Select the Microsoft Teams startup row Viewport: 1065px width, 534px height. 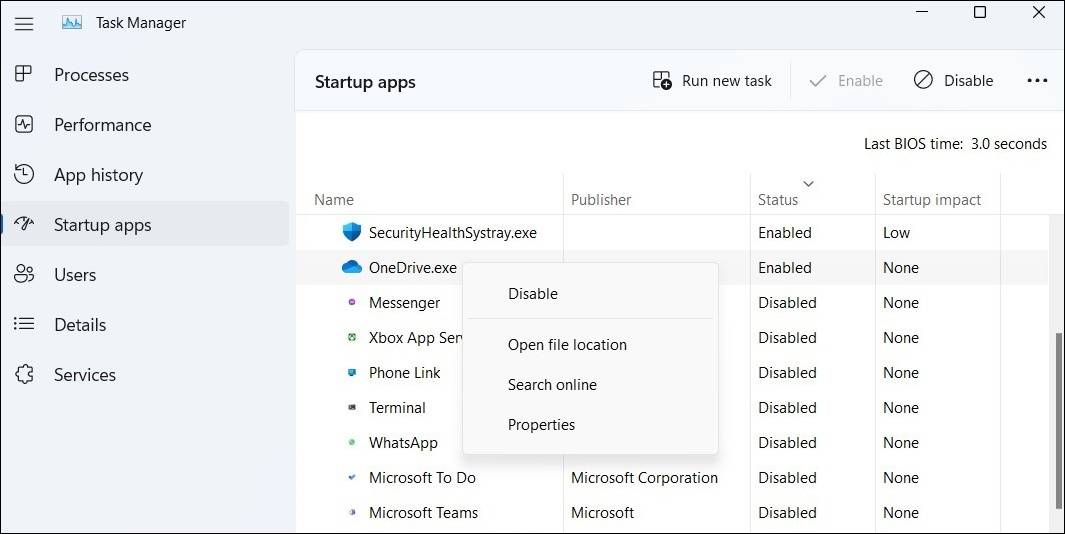[x=423, y=513]
